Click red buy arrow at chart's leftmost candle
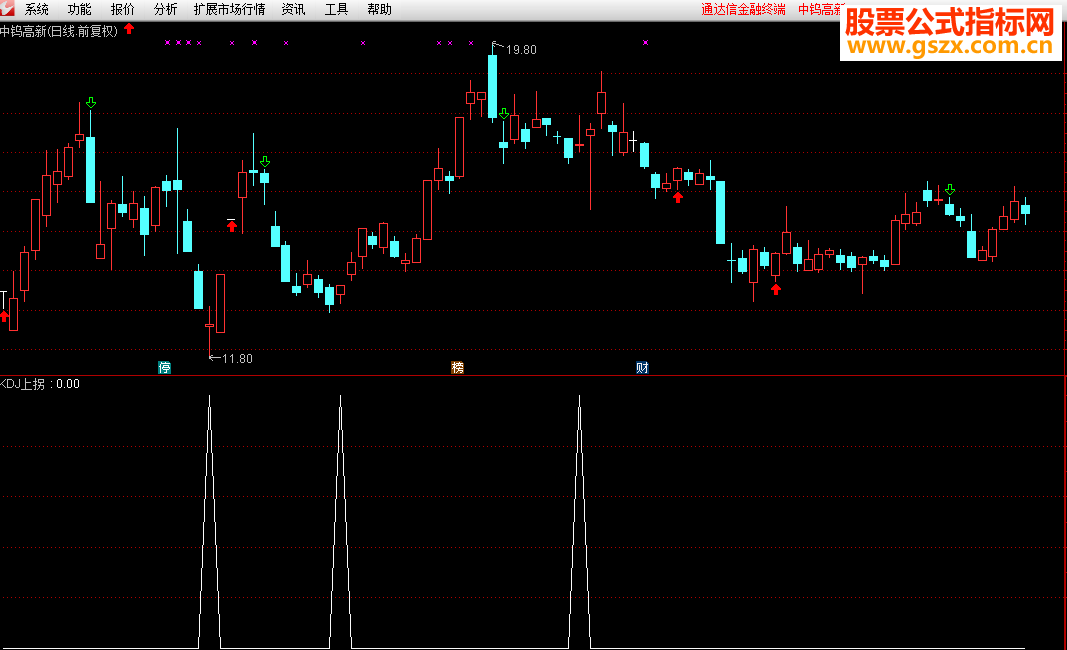This screenshot has width=1067, height=650. [4, 316]
